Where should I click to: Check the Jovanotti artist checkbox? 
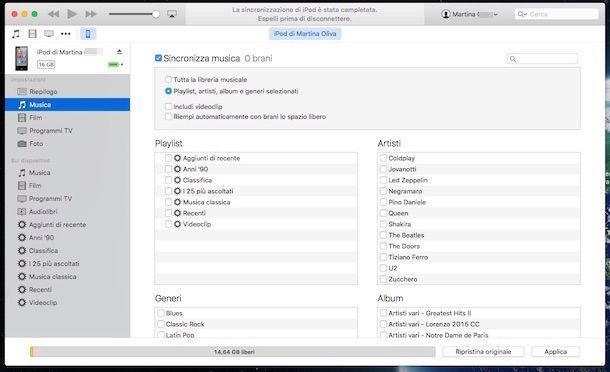pyautogui.click(x=383, y=169)
